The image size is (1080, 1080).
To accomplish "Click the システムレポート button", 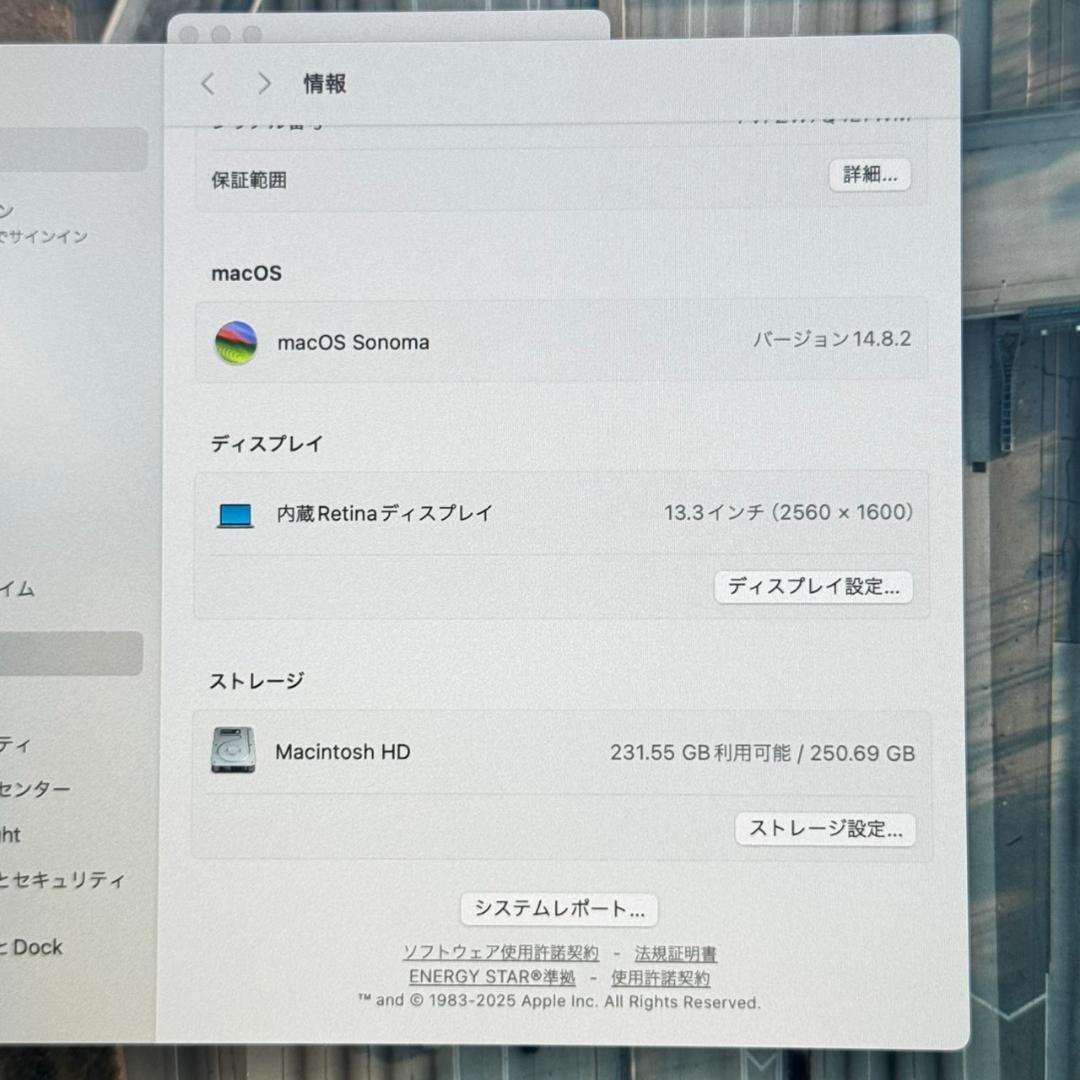I will (x=557, y=910).
